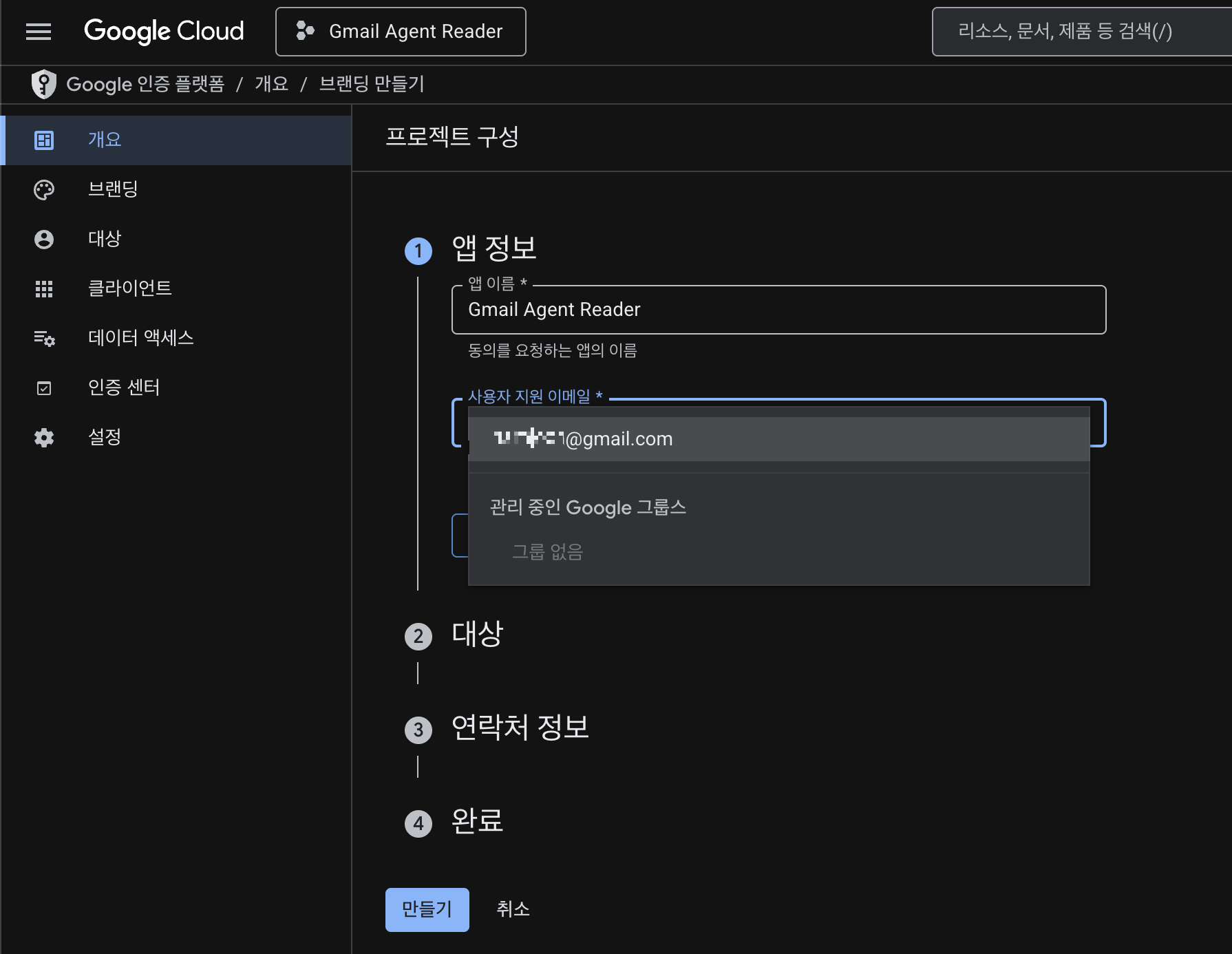Open the 인증 센터 sidebar item

click(x=177, y=388)
